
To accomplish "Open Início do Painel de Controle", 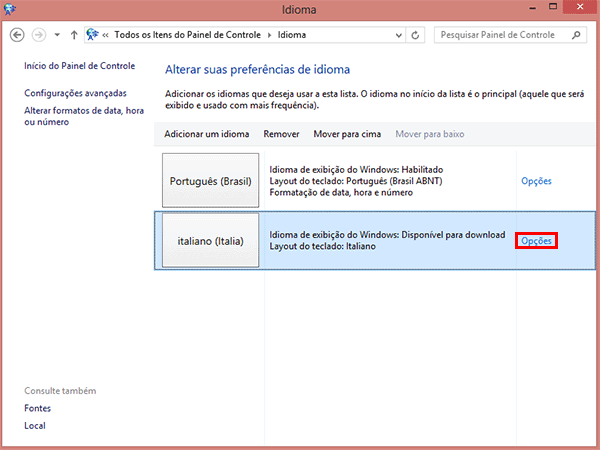I will point(80,66).
